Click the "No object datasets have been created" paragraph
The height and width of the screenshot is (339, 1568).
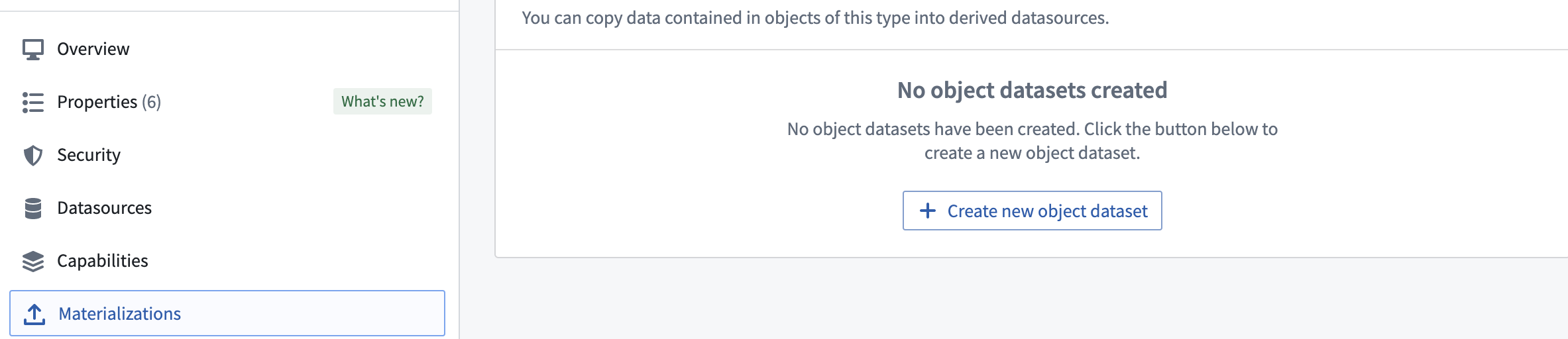pyautogui.click(x=1032, y=141)
